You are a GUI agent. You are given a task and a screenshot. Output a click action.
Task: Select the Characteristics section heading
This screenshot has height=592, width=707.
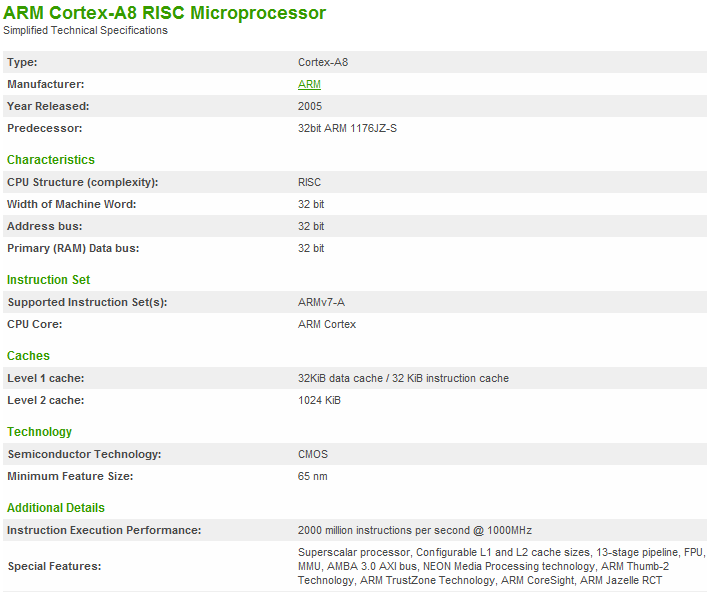click(51, 160)
